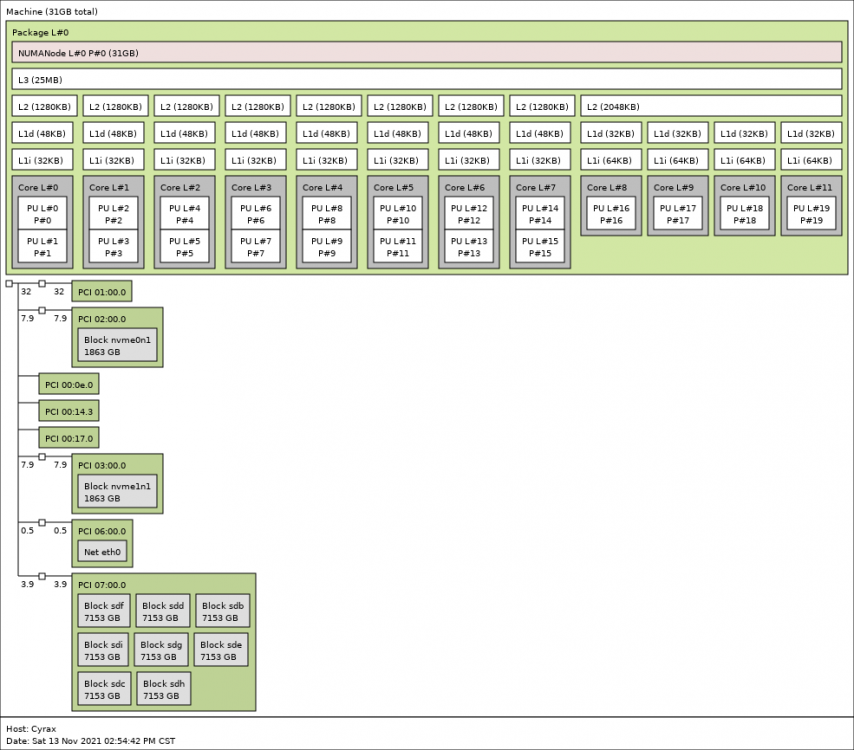
Task: Select Block sdf 7153 GB
Action: (104, 611)
